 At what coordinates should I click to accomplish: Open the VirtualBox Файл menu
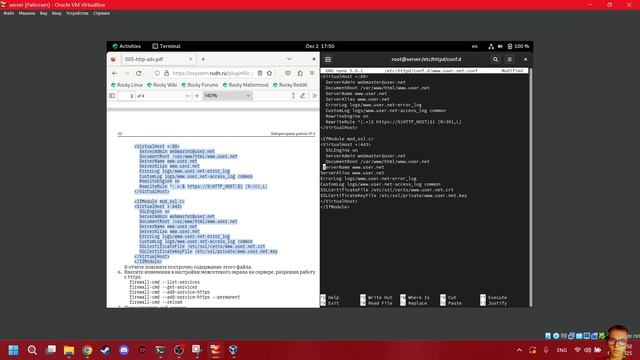pos(9,13)
